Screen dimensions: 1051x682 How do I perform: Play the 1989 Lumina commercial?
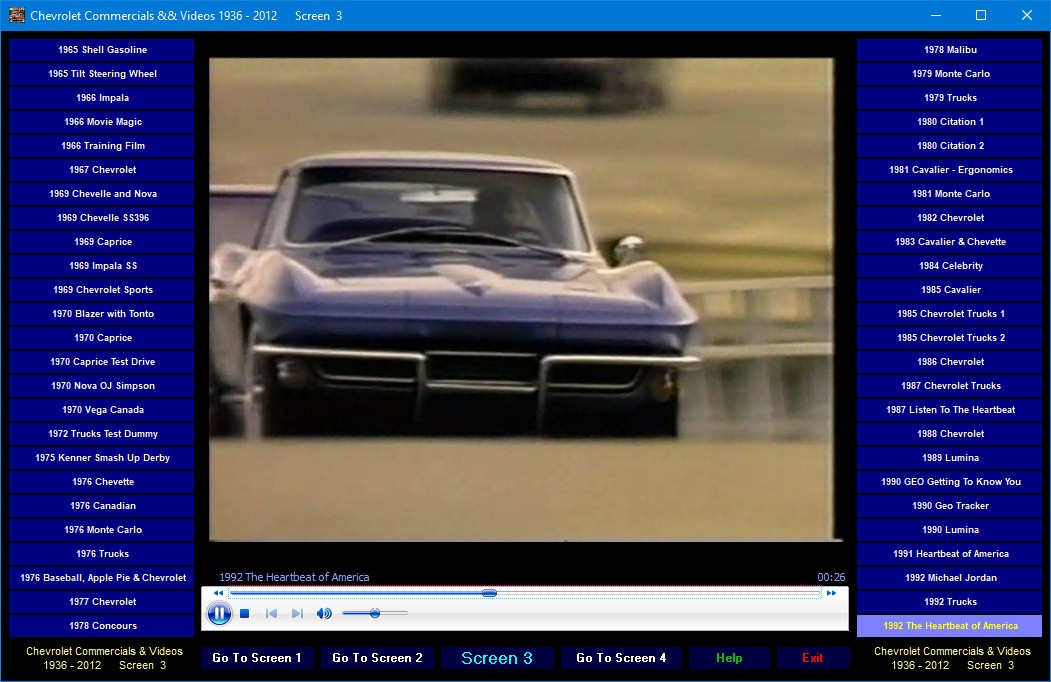[950, 458]
